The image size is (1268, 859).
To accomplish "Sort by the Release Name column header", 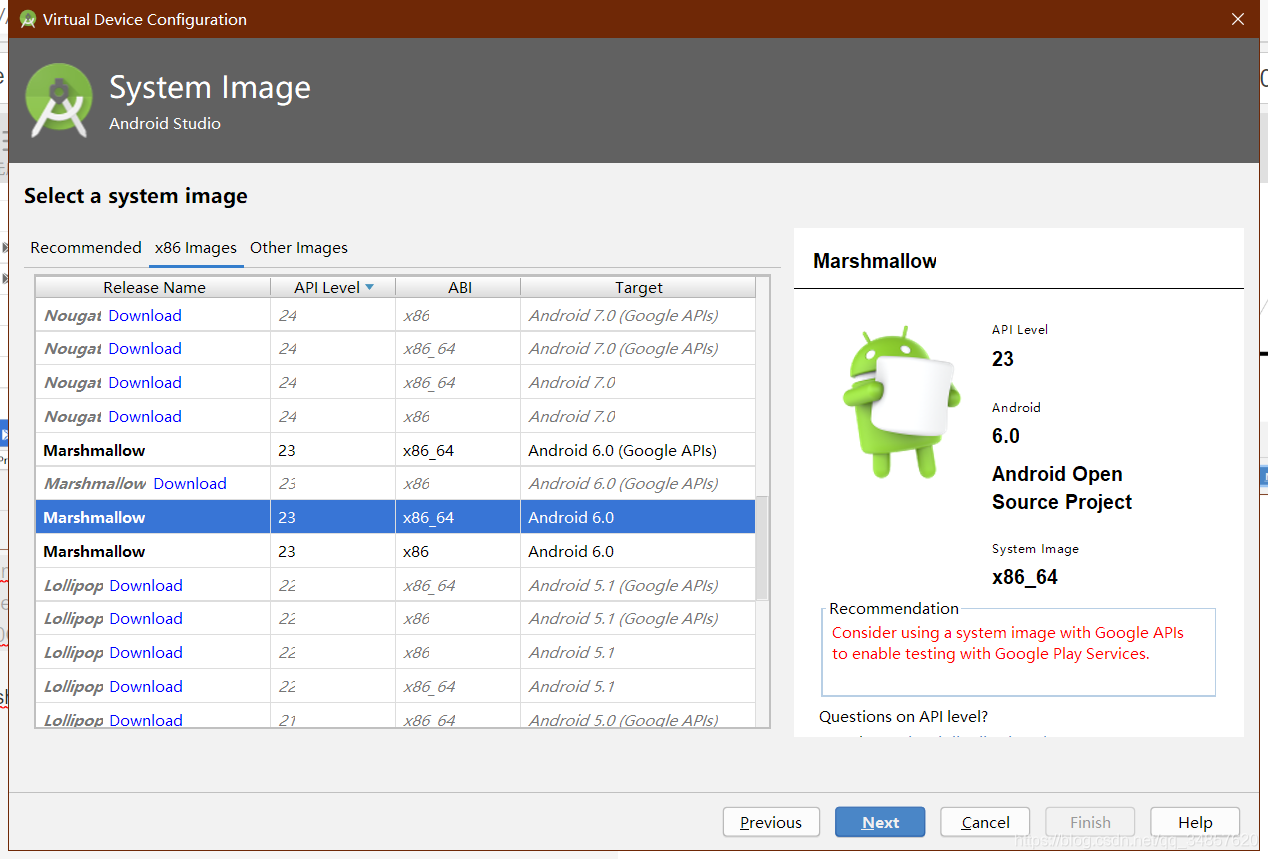I will point(154,287).
